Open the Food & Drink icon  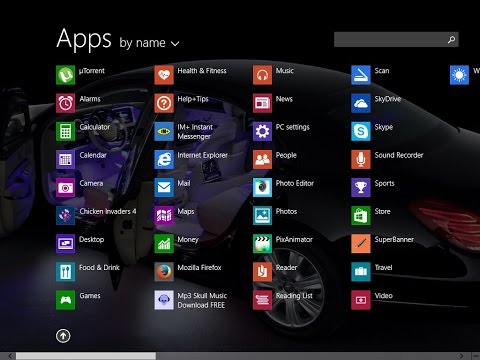tap(65, 272)
